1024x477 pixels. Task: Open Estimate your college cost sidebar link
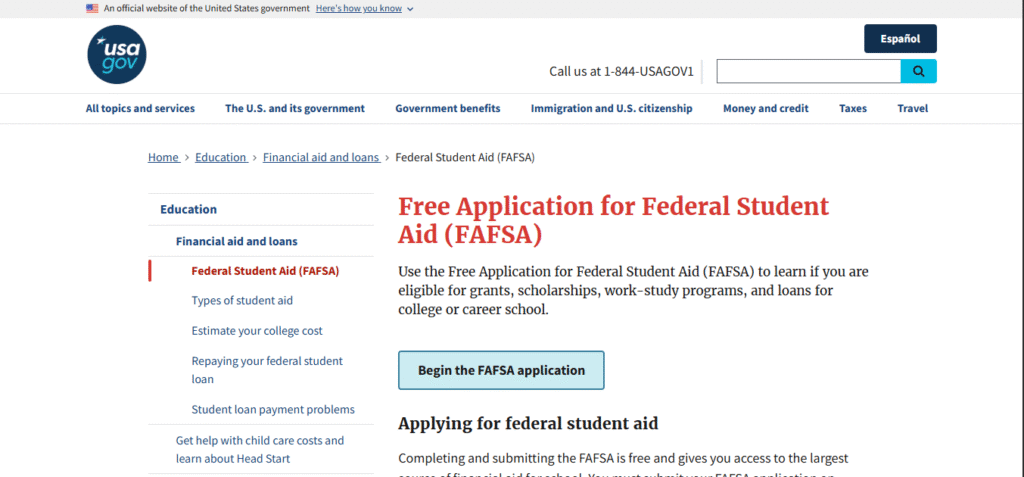257,331
